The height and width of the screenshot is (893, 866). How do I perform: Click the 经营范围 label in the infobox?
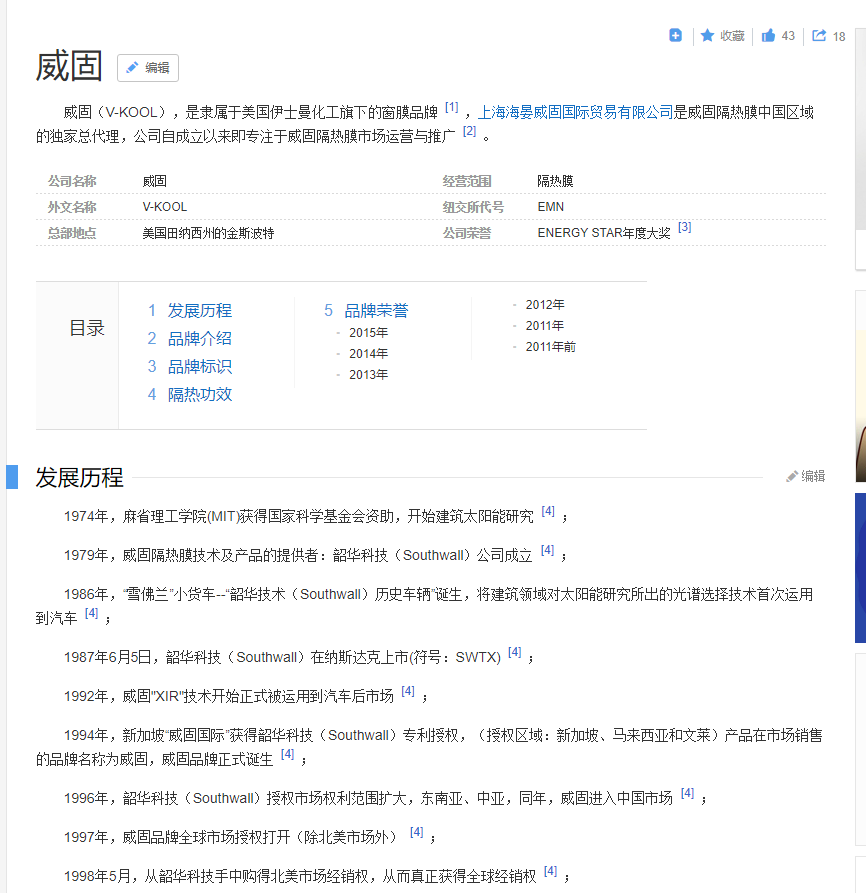click(467, 181)
